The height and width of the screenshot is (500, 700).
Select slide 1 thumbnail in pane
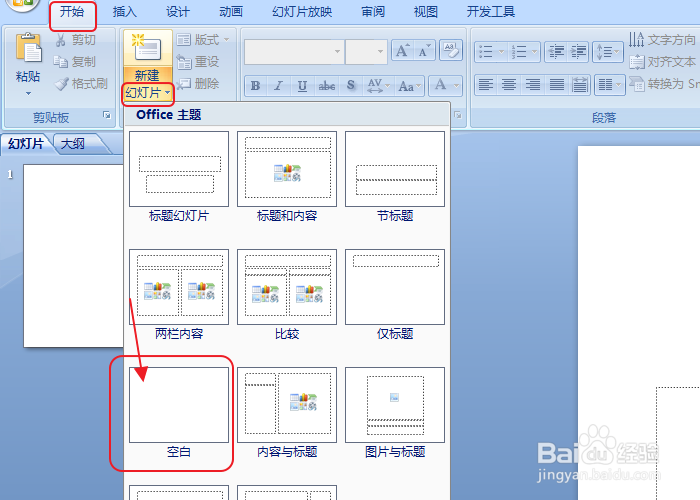(x=73, y=255)
